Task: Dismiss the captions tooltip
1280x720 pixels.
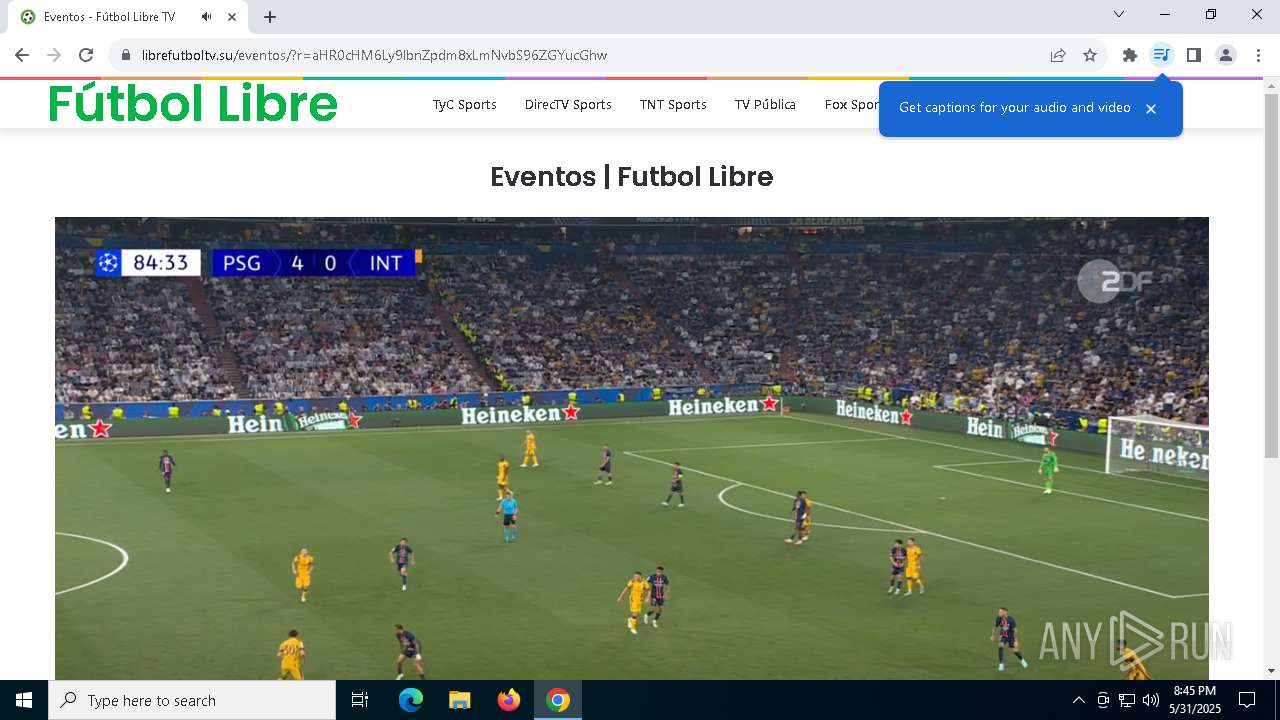Action: click(1151, 109)
